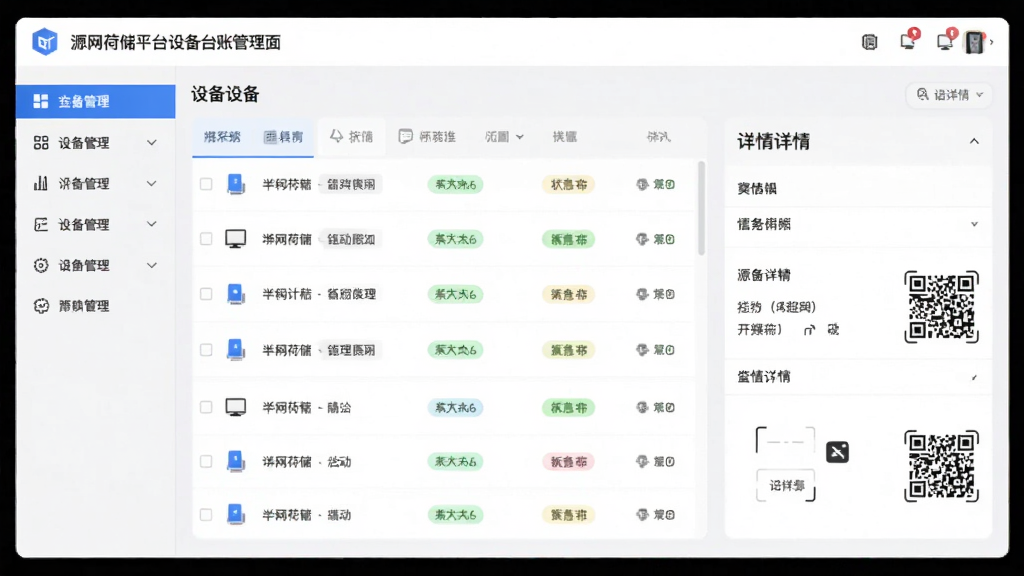Tick the checkbox in the first device row
Screen dimensions: 1024x576
point(206,184)
